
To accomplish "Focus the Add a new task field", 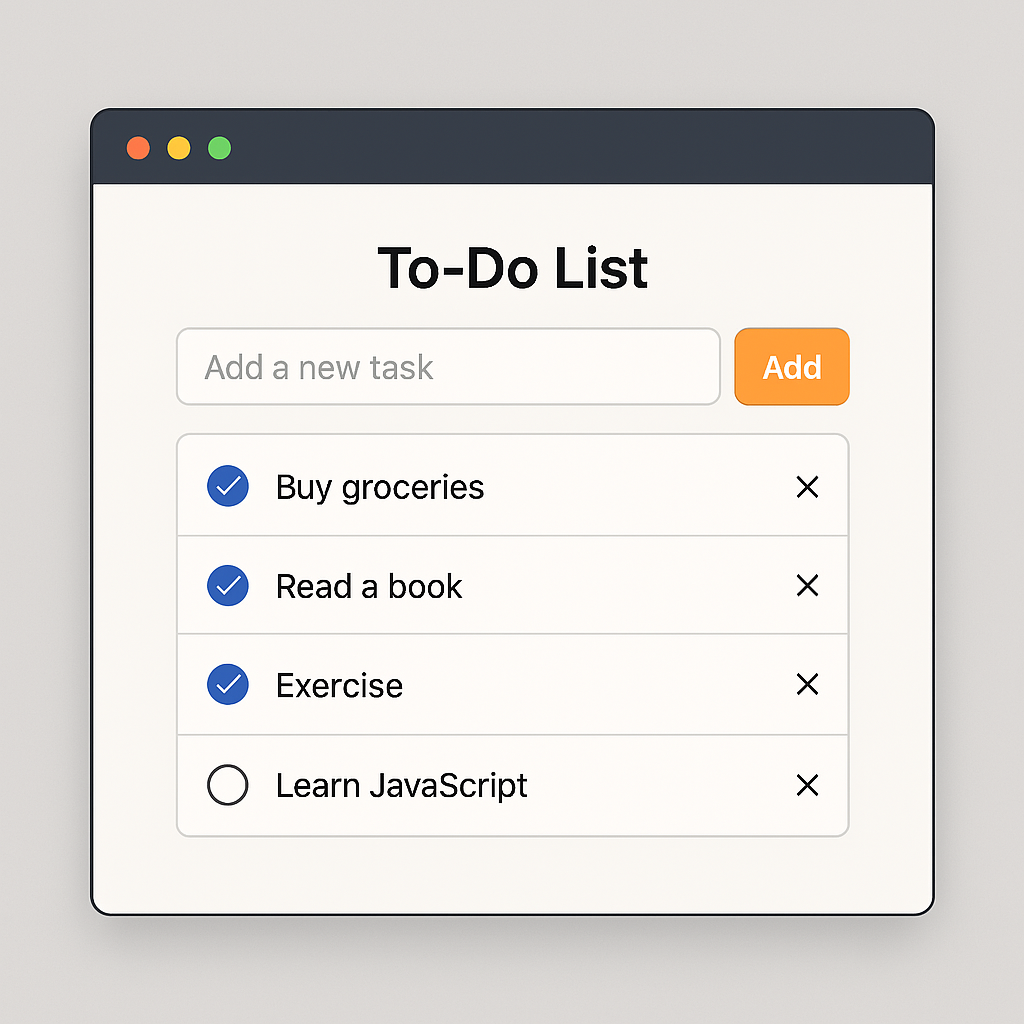I will [448, 367].
